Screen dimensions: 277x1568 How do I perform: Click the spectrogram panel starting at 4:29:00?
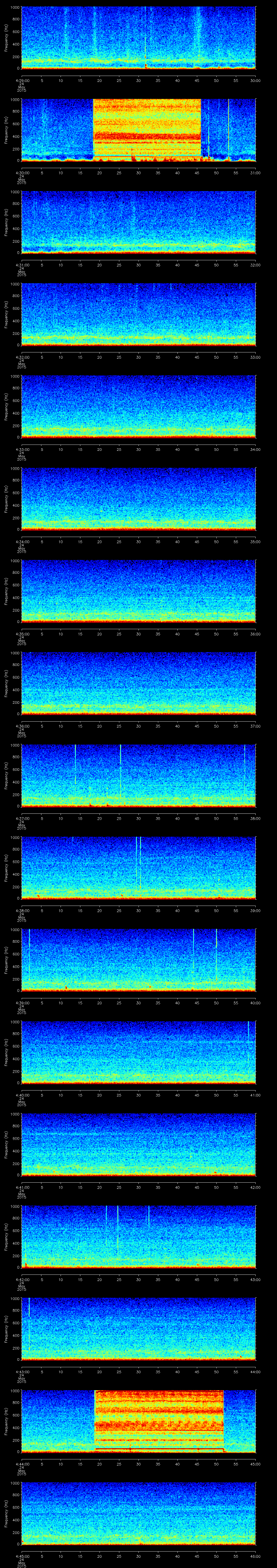[x=138, y=38]
